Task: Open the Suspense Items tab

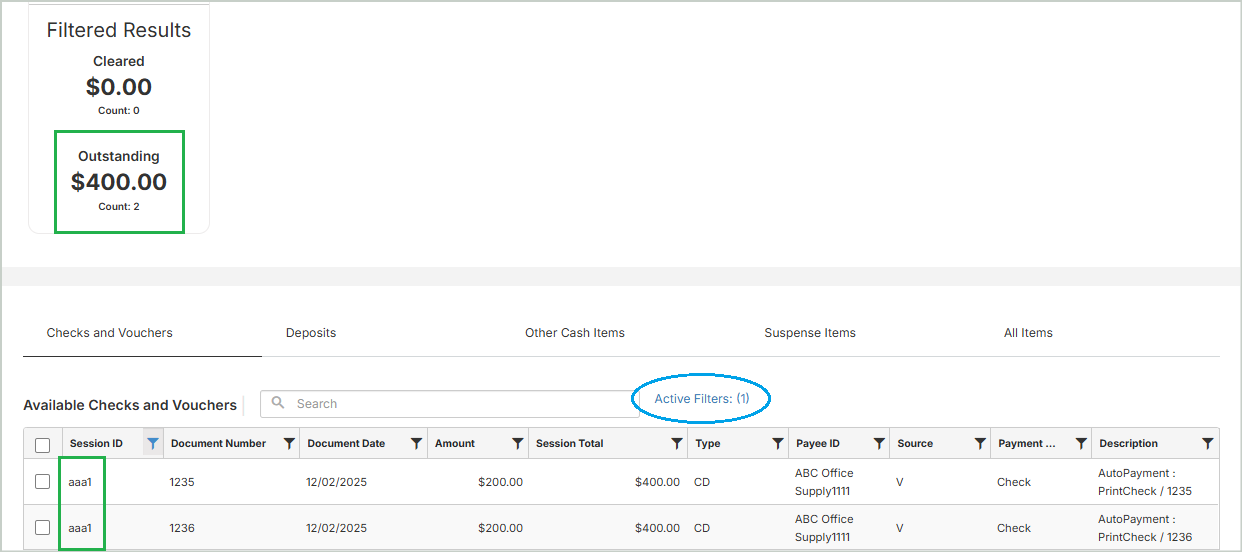Action: (x=810, y=333)
